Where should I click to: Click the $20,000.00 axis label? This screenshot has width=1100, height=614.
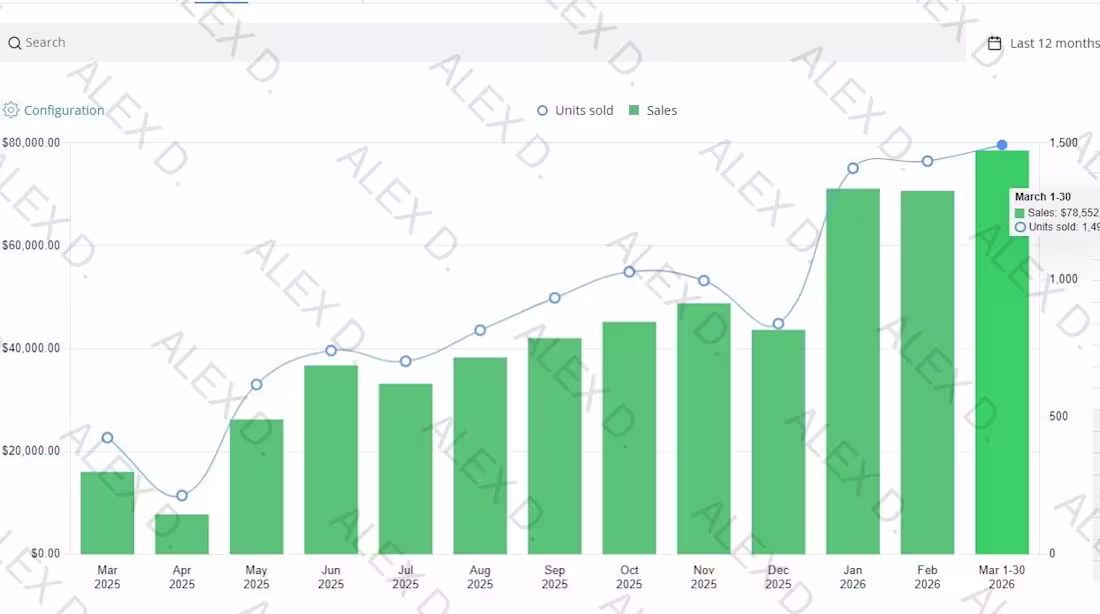[32, 451]
